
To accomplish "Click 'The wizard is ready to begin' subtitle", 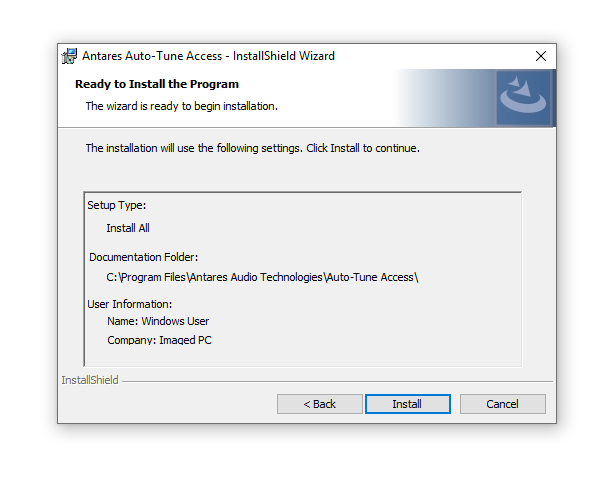I will click(181, 106).
